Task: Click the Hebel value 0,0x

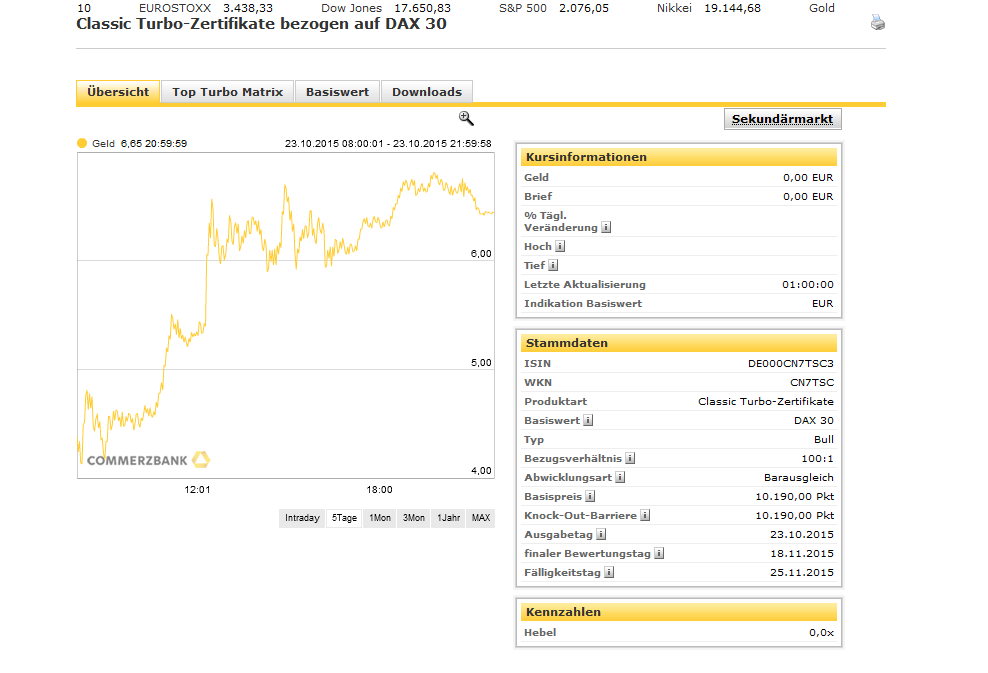Action: 822,632
